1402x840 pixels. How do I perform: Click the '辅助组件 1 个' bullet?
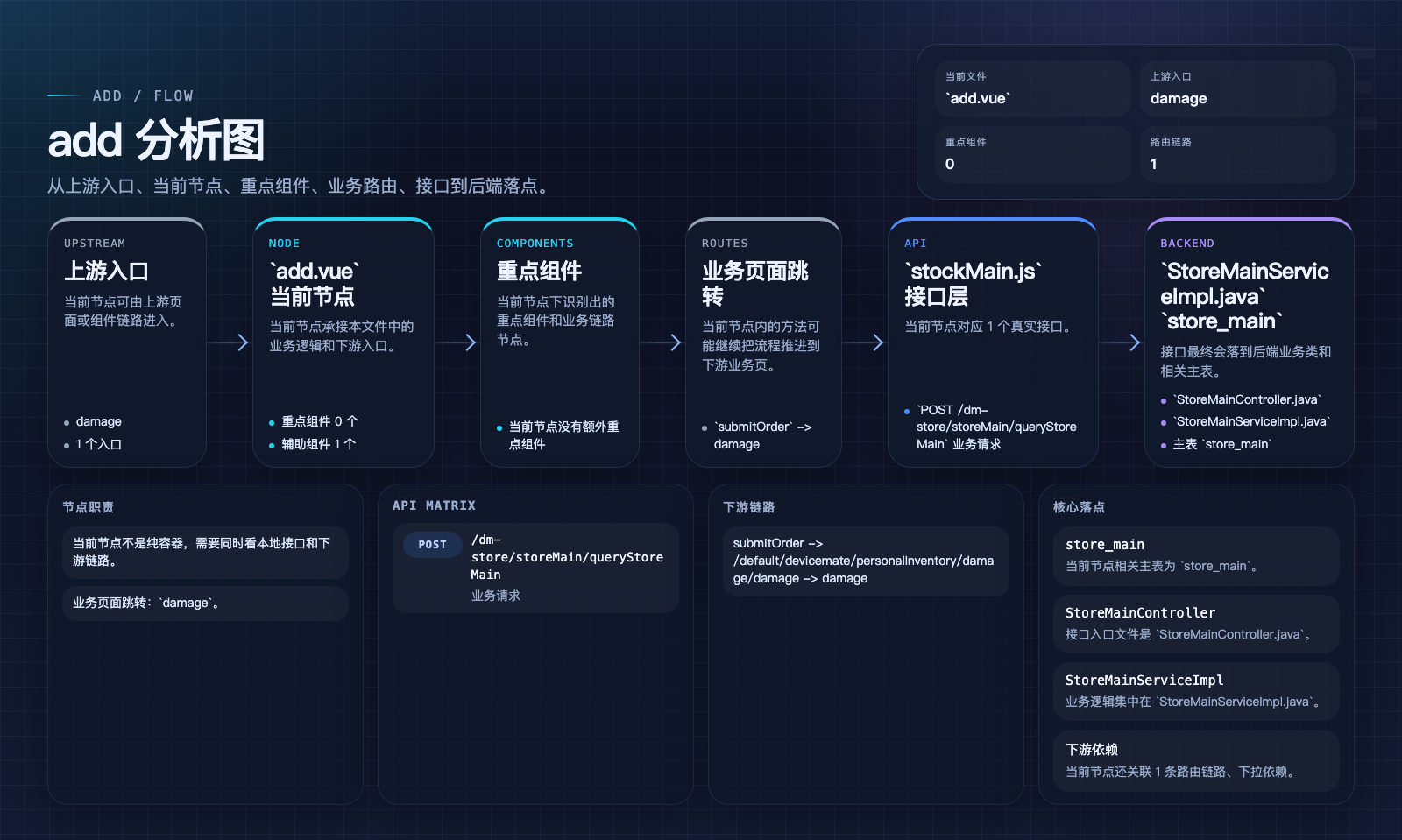coord(318,444)
